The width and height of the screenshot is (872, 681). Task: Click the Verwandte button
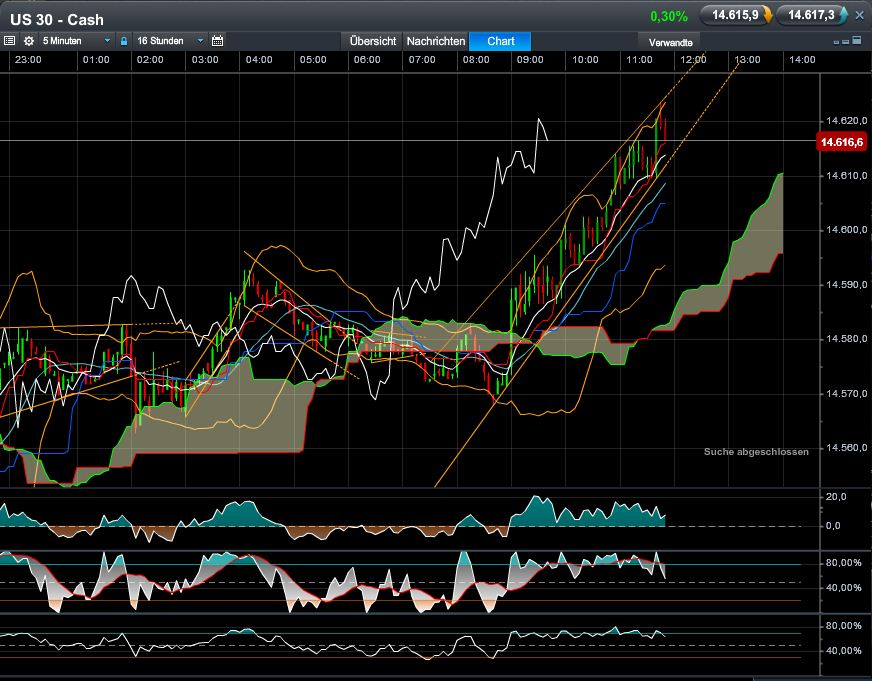671,43
